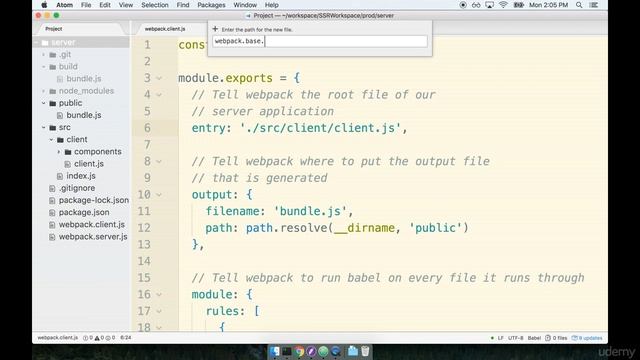The width and height of the screenshot is (640, 360).
Task: Open Google Chrome from the dock
Action: click(x=299, y=351)
